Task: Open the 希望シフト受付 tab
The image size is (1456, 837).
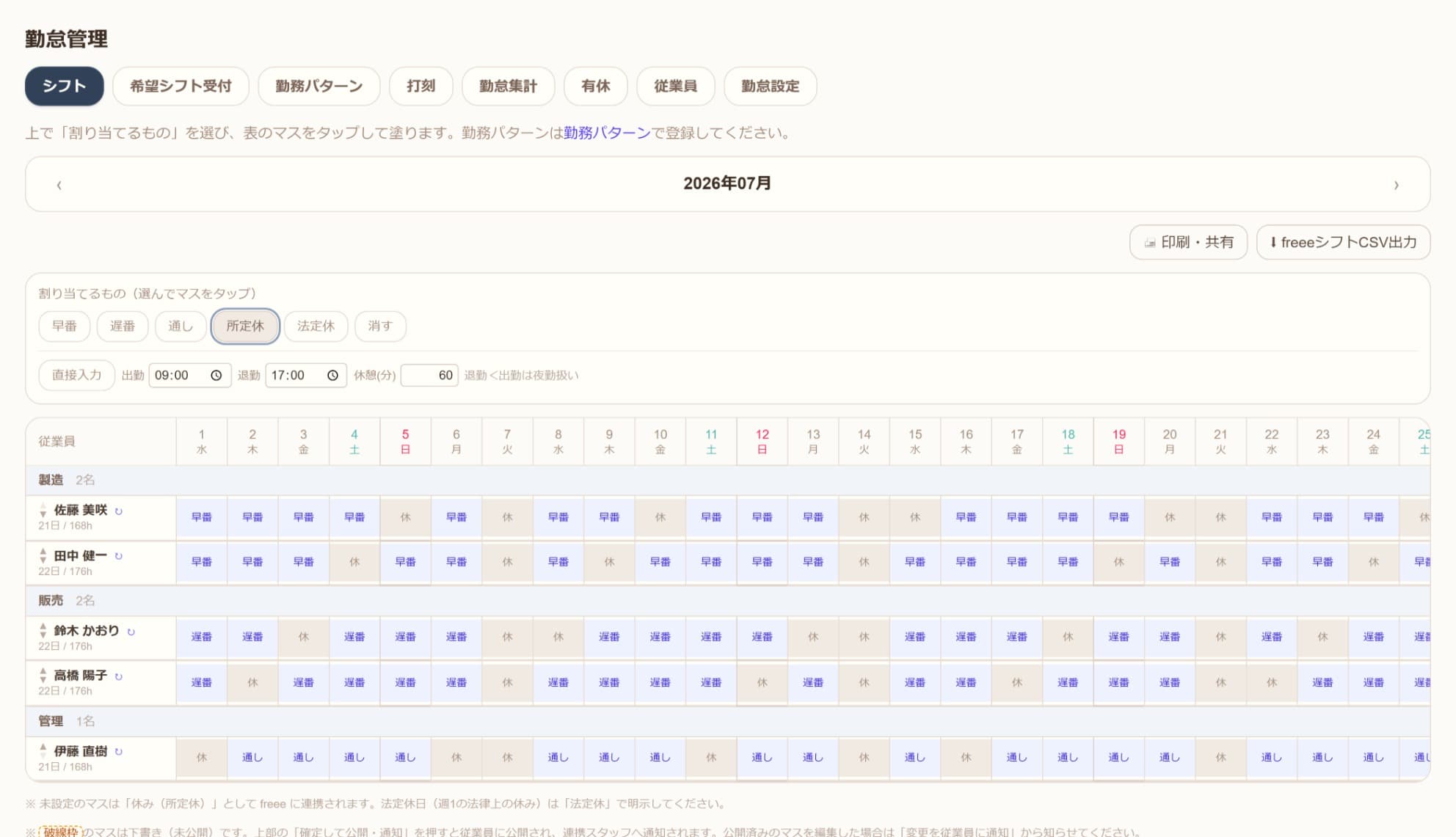Action: point(181,86)
